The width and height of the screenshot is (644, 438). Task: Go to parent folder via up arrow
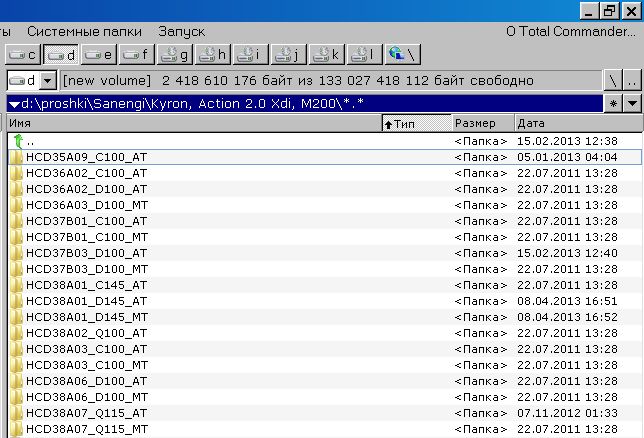point(18,141)
